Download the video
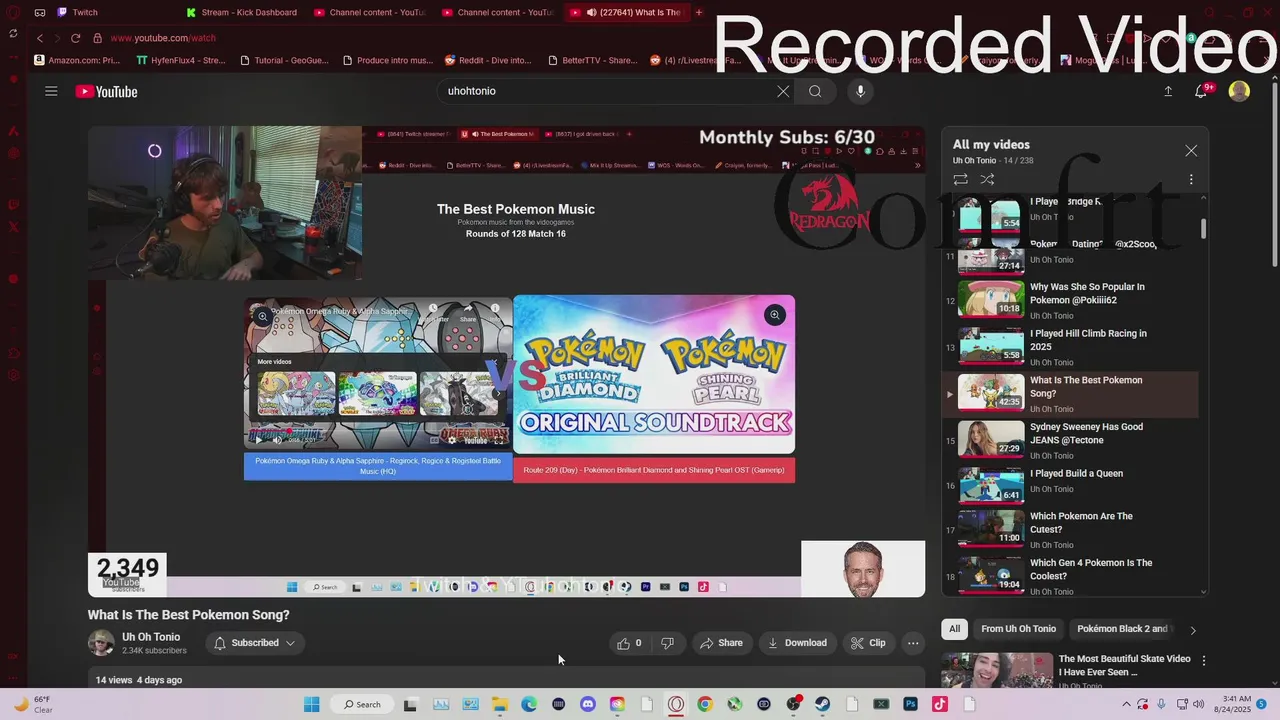The height and width of the screenshot is (720, 1280). tap(797, 643)
